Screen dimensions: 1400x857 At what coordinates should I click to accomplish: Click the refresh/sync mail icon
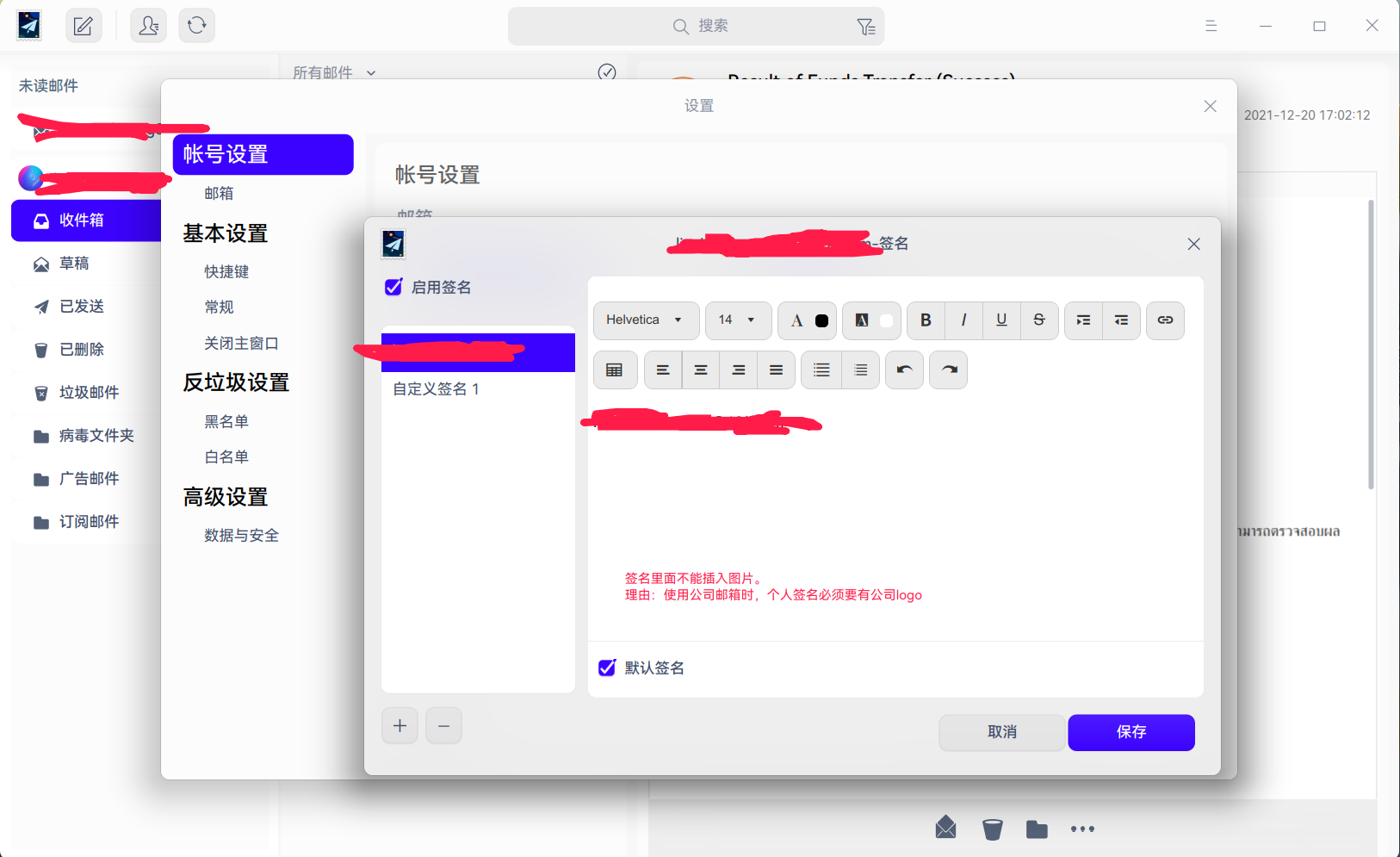196,26
